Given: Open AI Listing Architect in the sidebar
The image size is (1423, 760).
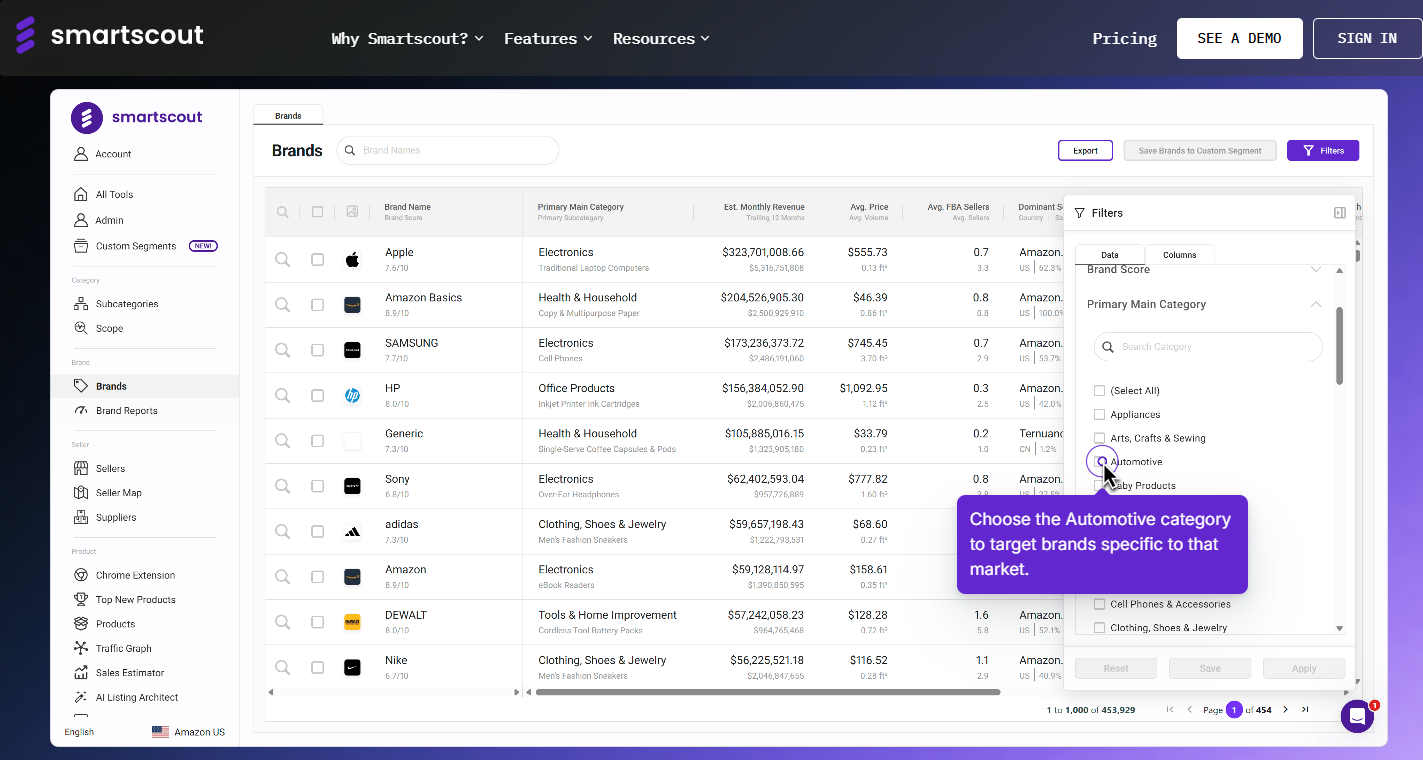Looking at the screenshot, I should pyautogui.click(x=136, y=698).
